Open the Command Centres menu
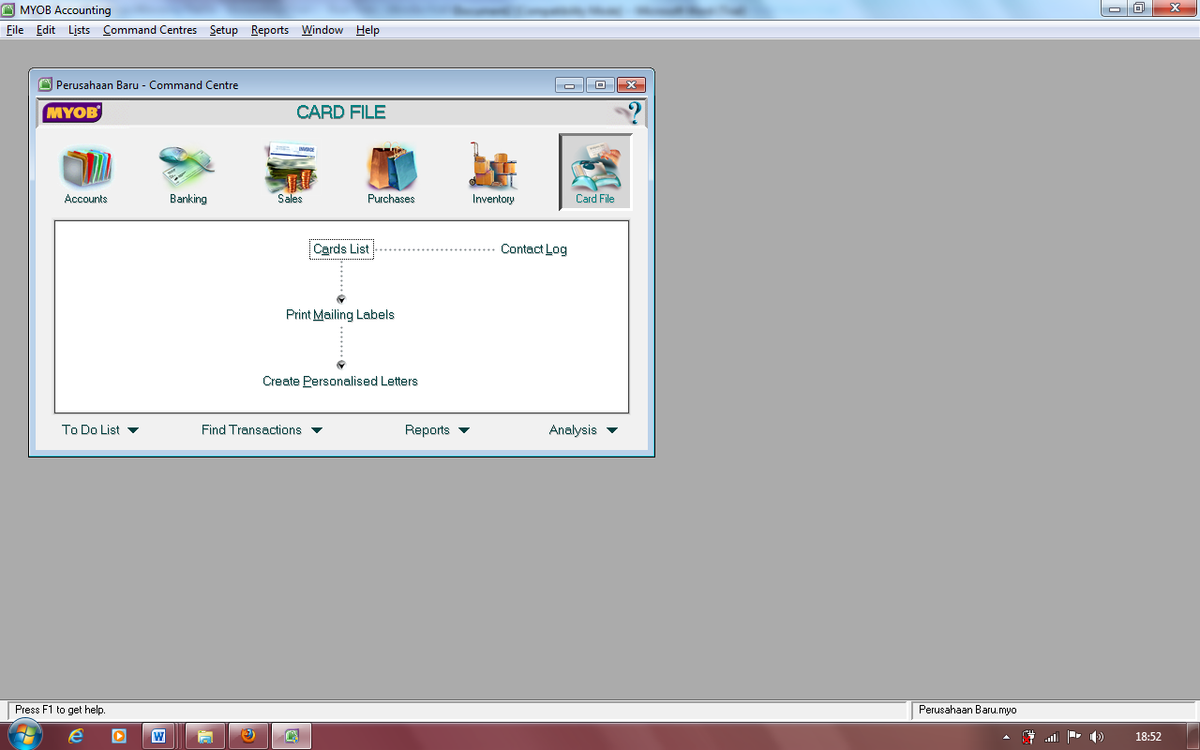This screenshot has width=1200, height=750. [x=150, y=30]
